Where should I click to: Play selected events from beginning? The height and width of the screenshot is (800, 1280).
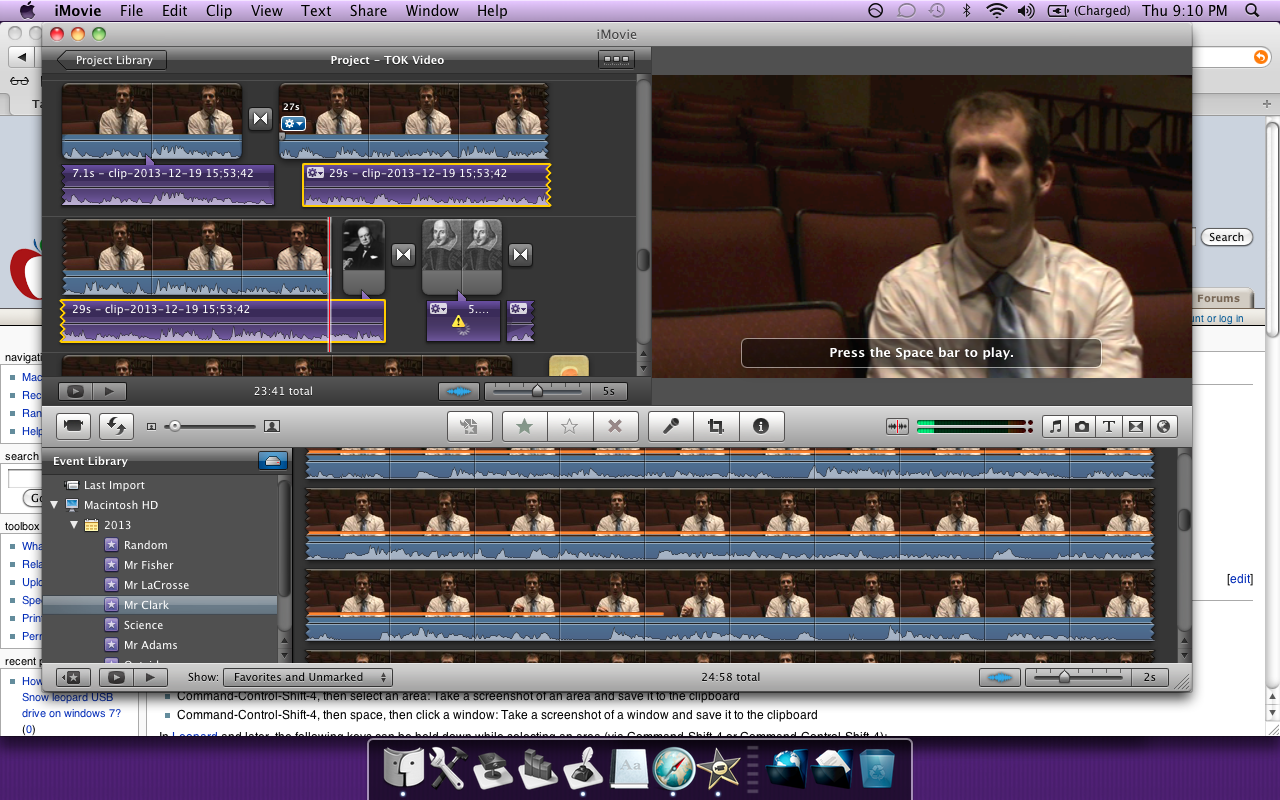[150, 677]
